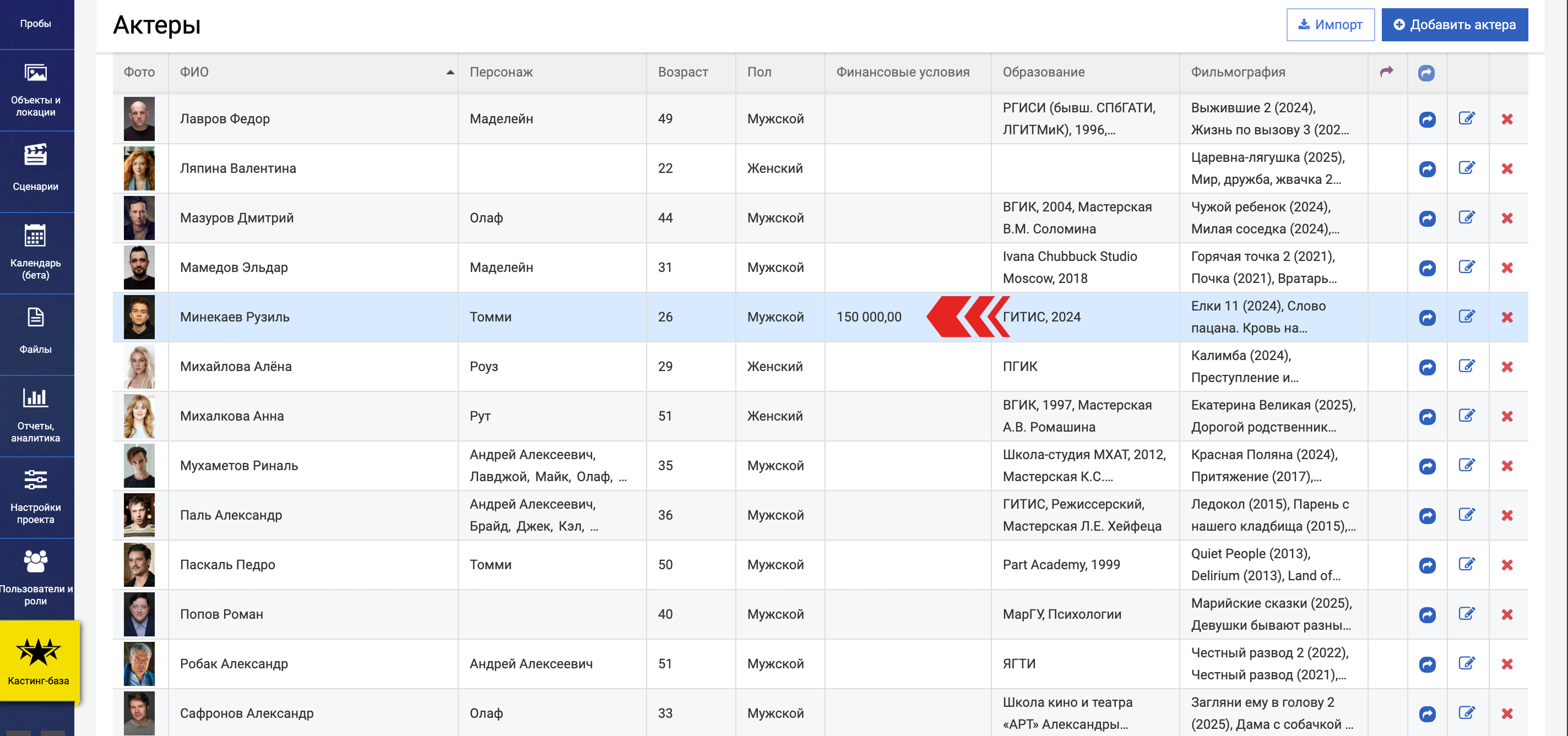Viewport: 1568px width, 736px height.
Task: Delete Сафронов Александр actor row
Action: pos(1507,713)
